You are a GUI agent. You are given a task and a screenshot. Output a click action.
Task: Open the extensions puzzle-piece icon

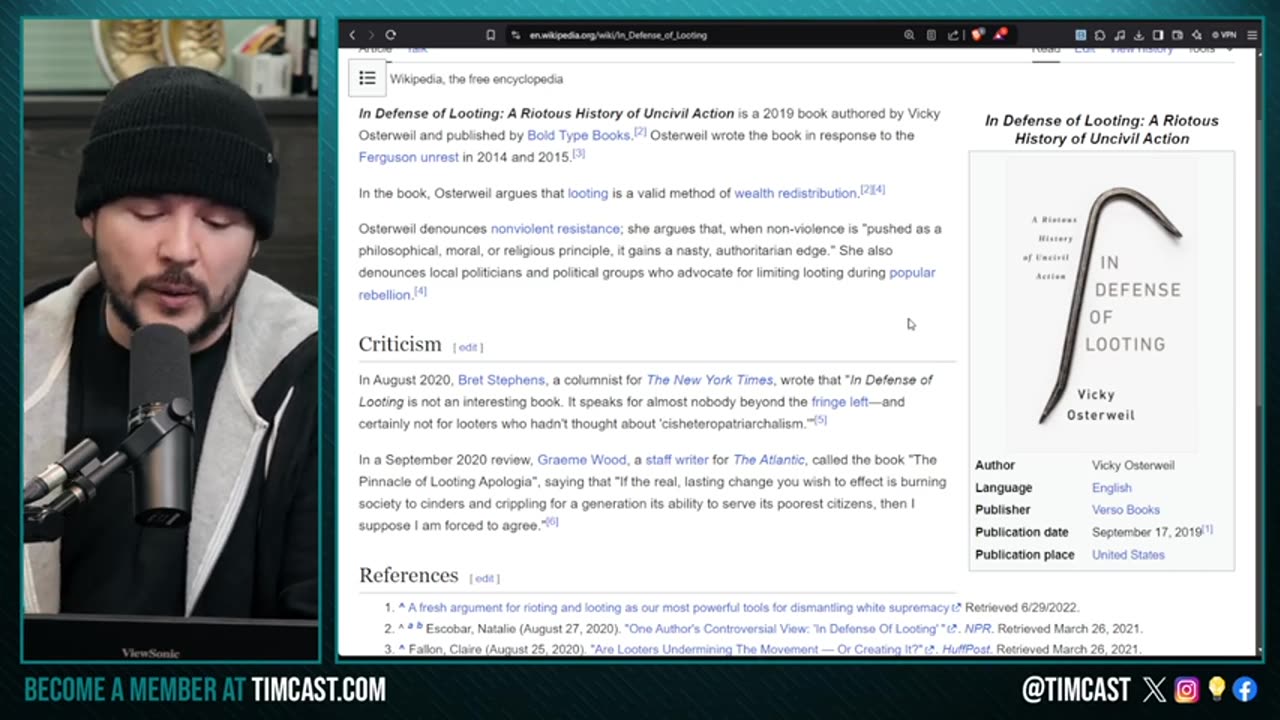coord(1100,35)
